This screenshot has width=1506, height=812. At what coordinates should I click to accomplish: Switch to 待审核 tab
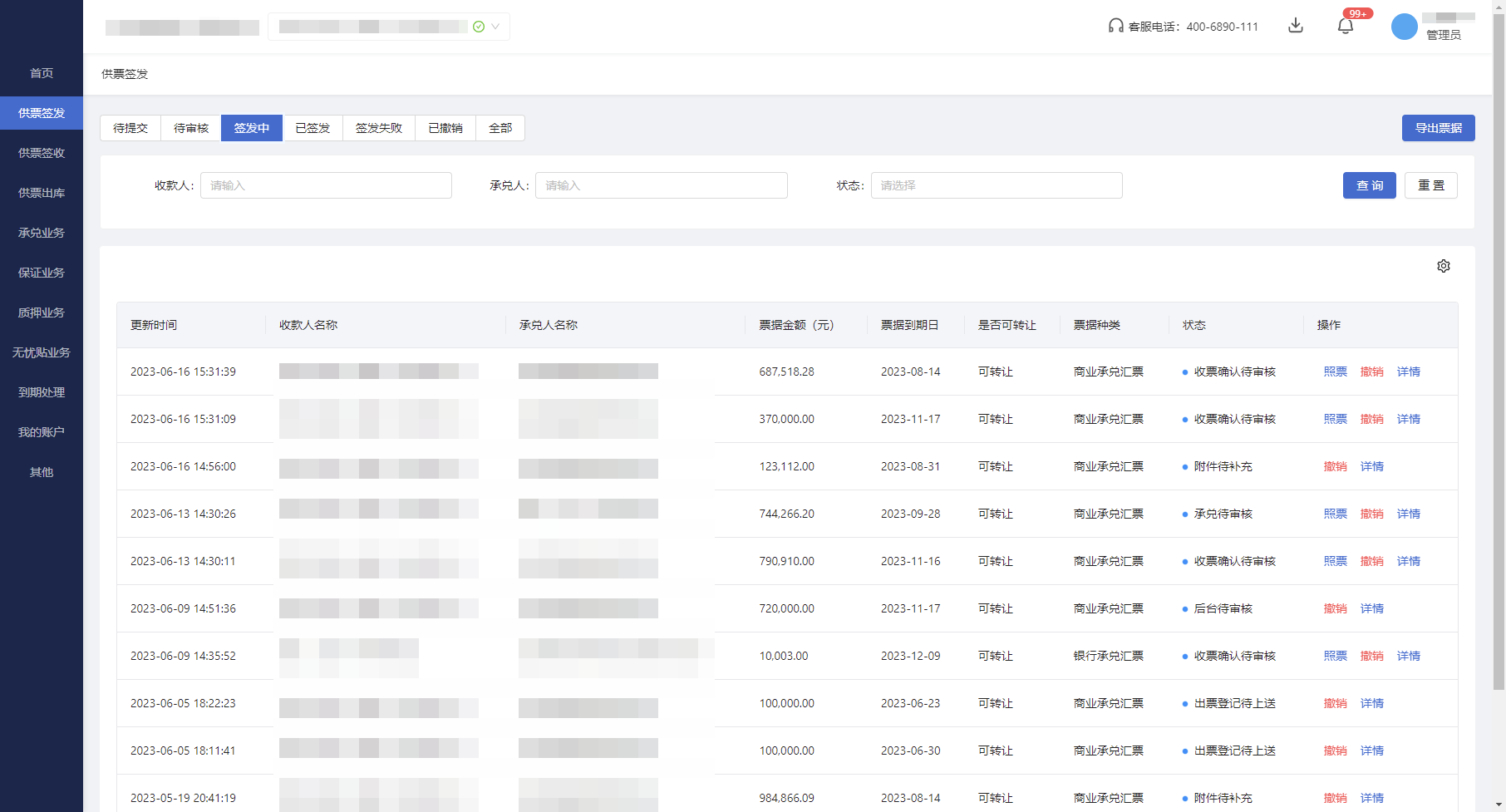[x=191, y=128]
